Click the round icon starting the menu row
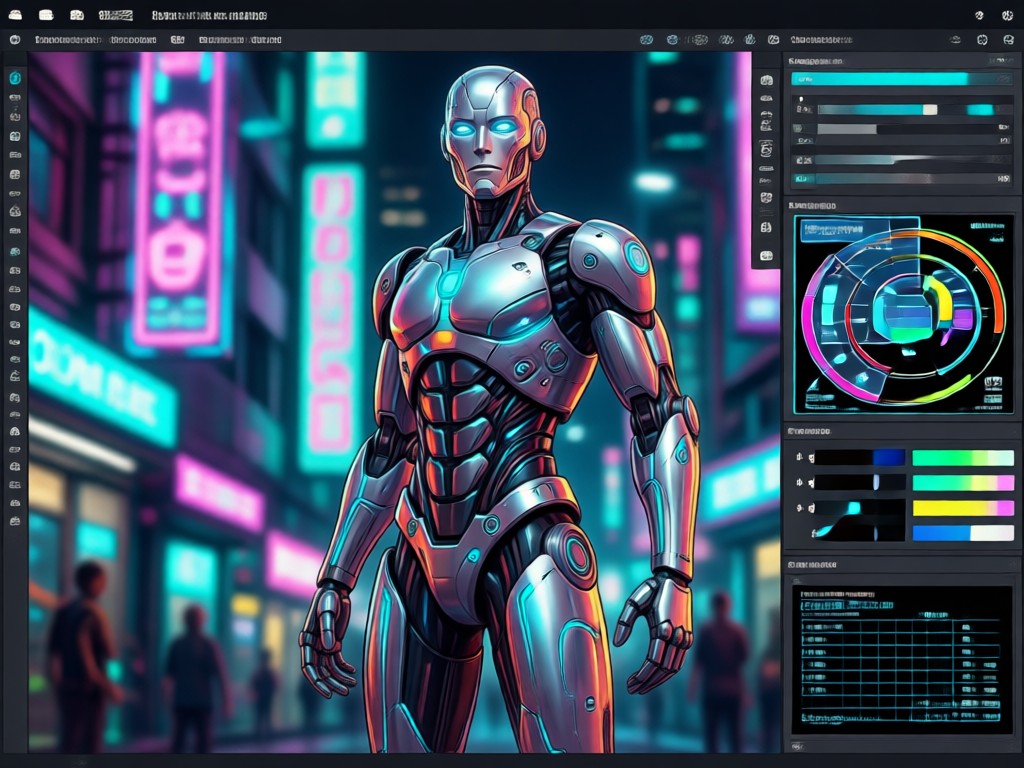Viewport: 1024px width, 768px height. [15, 40]
